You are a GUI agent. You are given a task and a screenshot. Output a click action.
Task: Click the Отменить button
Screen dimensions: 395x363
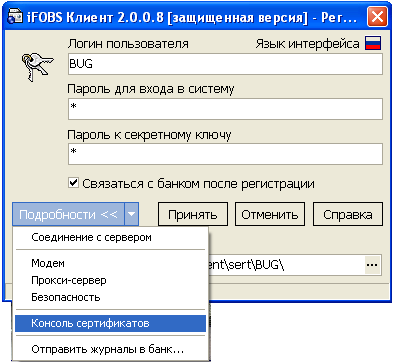pos(270,214)
